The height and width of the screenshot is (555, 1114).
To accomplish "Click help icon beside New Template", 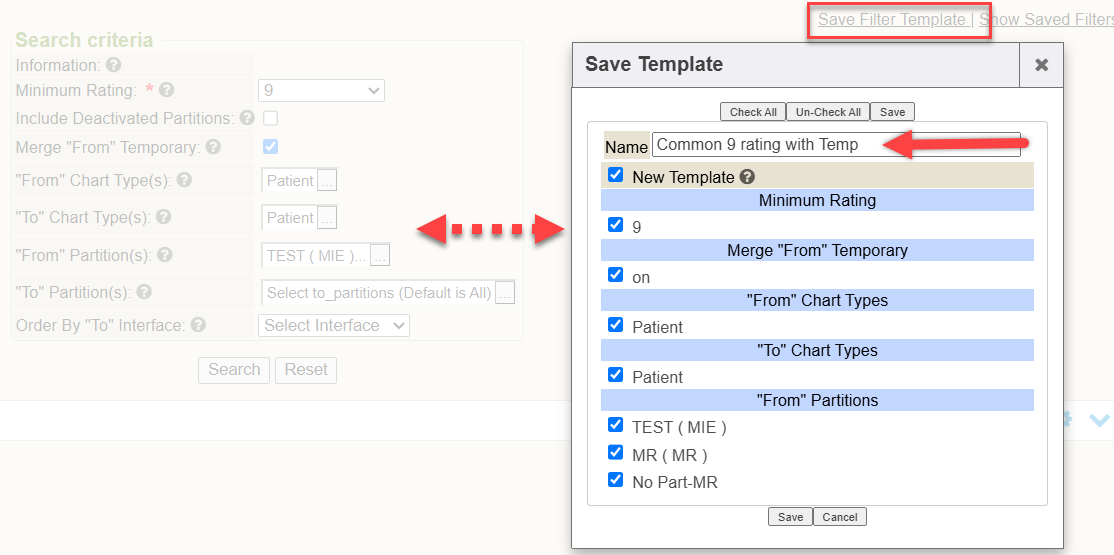I will pos(747,177).
